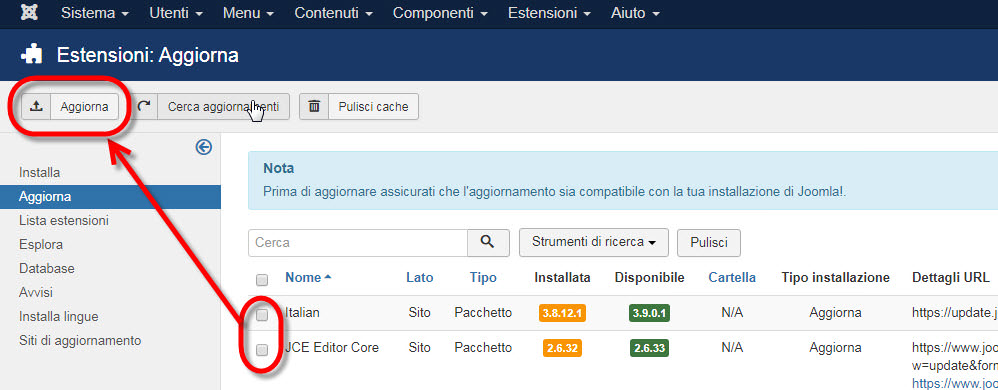Click the refresh icon on Cerca aggiornamenti

coord(144,107)
